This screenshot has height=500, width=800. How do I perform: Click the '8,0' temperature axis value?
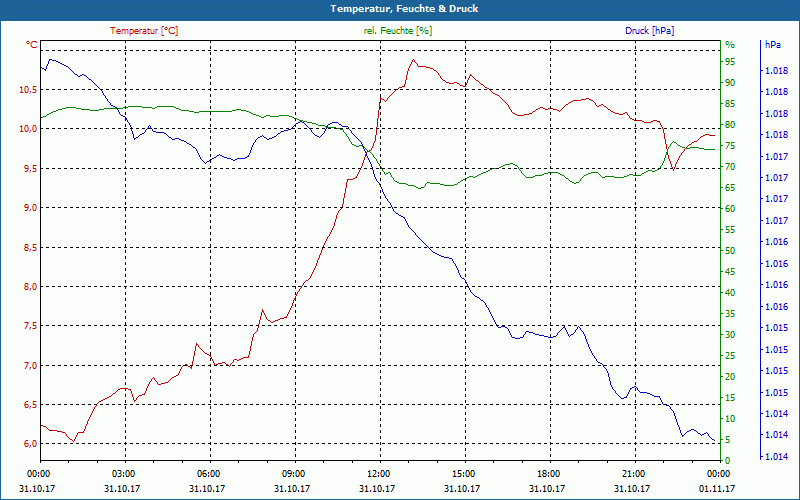click(x=31, y=287)
